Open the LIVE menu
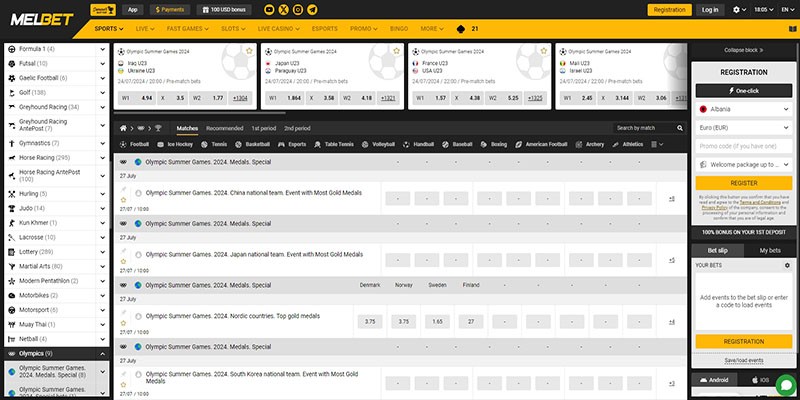This screenshot has width=800, height=400. click(x=145, y=29)
